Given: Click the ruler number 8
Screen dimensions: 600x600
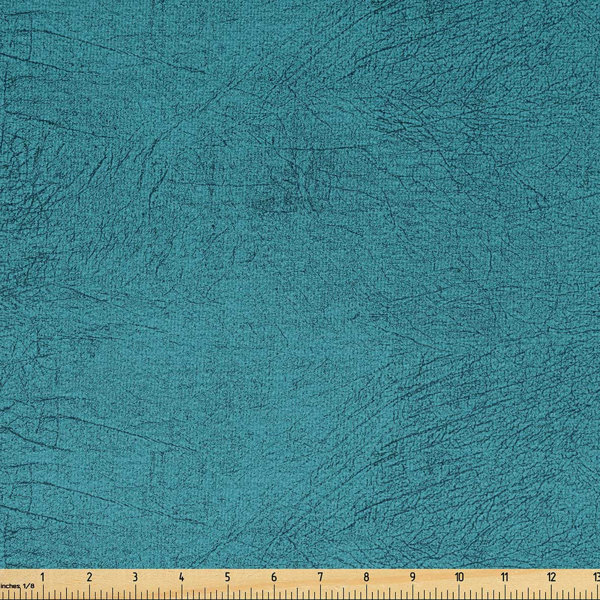Looking at the screenshot, I should click(366, 577).
